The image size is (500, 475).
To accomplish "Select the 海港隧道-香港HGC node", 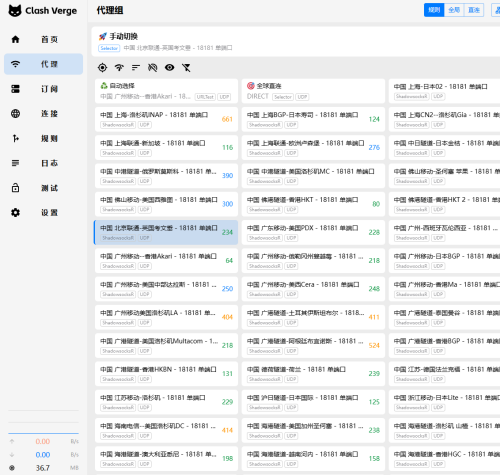I will 444,459.
